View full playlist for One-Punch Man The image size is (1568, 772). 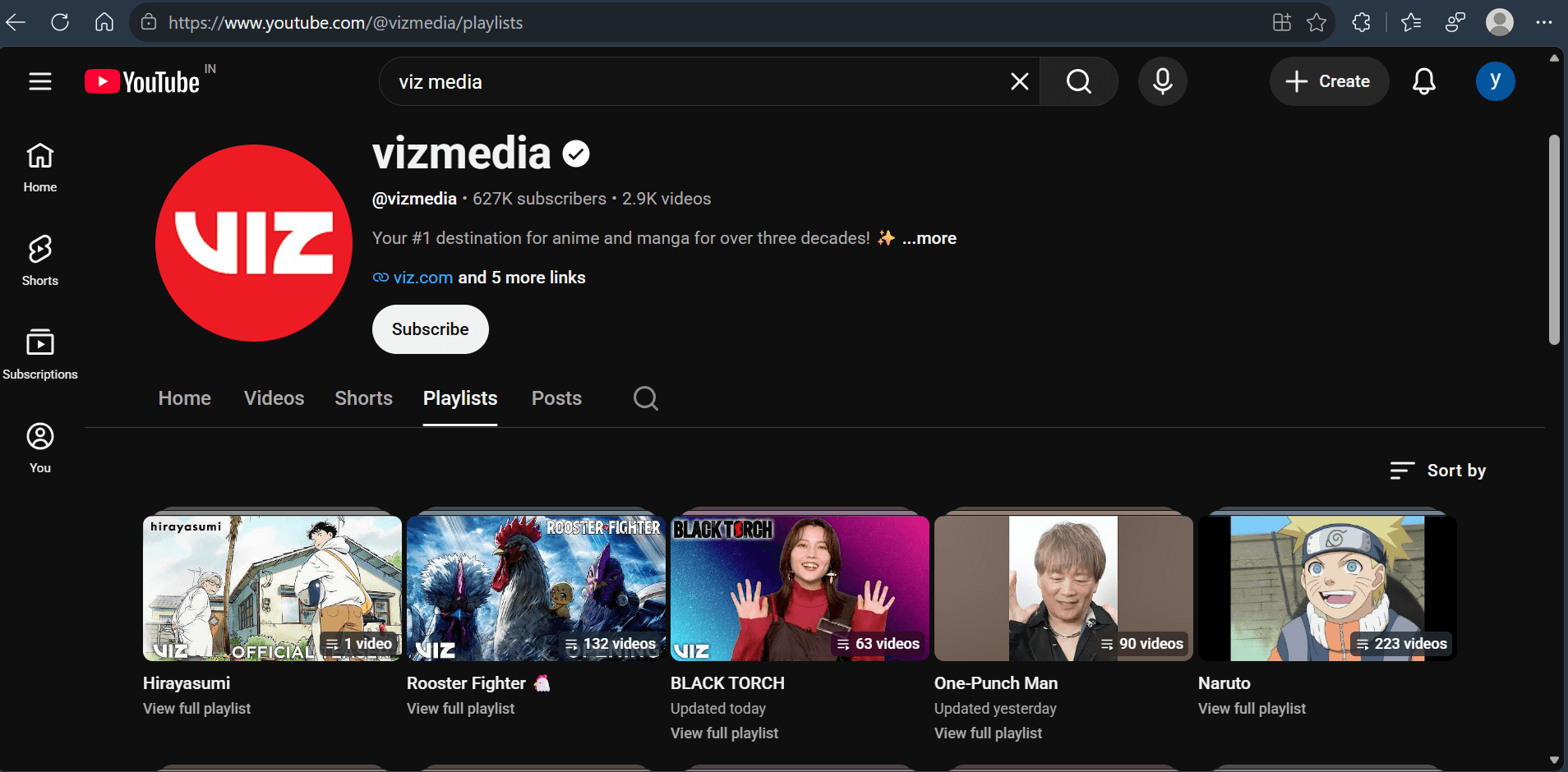[x=989, y=733]
